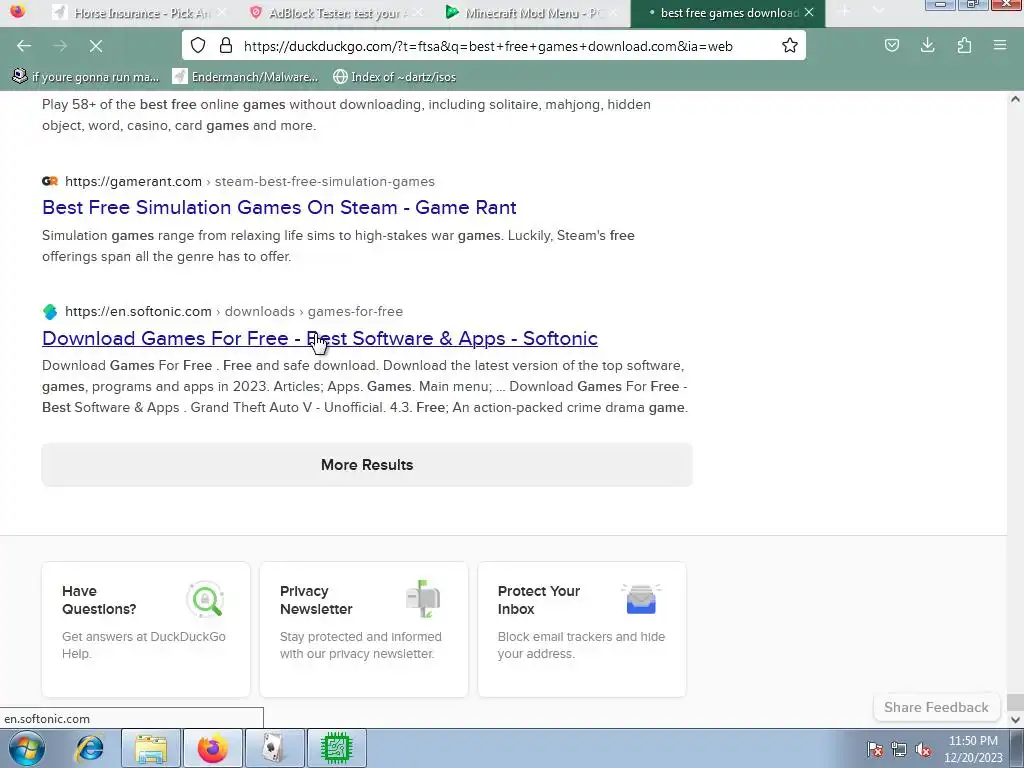Open the network tray icon
The width and height of the screenshot is (1024, 768).
pos(899,749)
